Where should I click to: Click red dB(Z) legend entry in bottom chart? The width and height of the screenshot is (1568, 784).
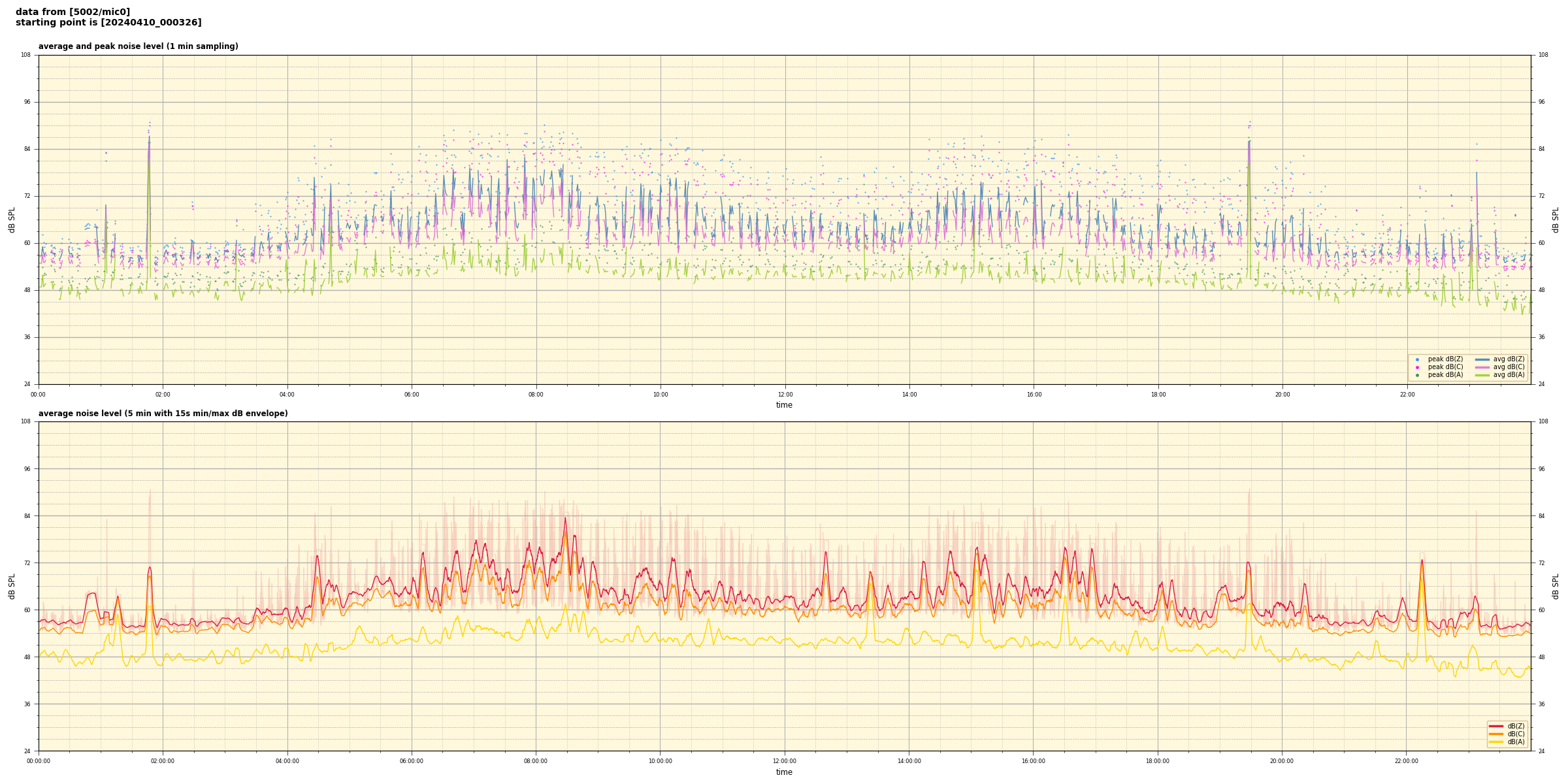click(1496, 726)
